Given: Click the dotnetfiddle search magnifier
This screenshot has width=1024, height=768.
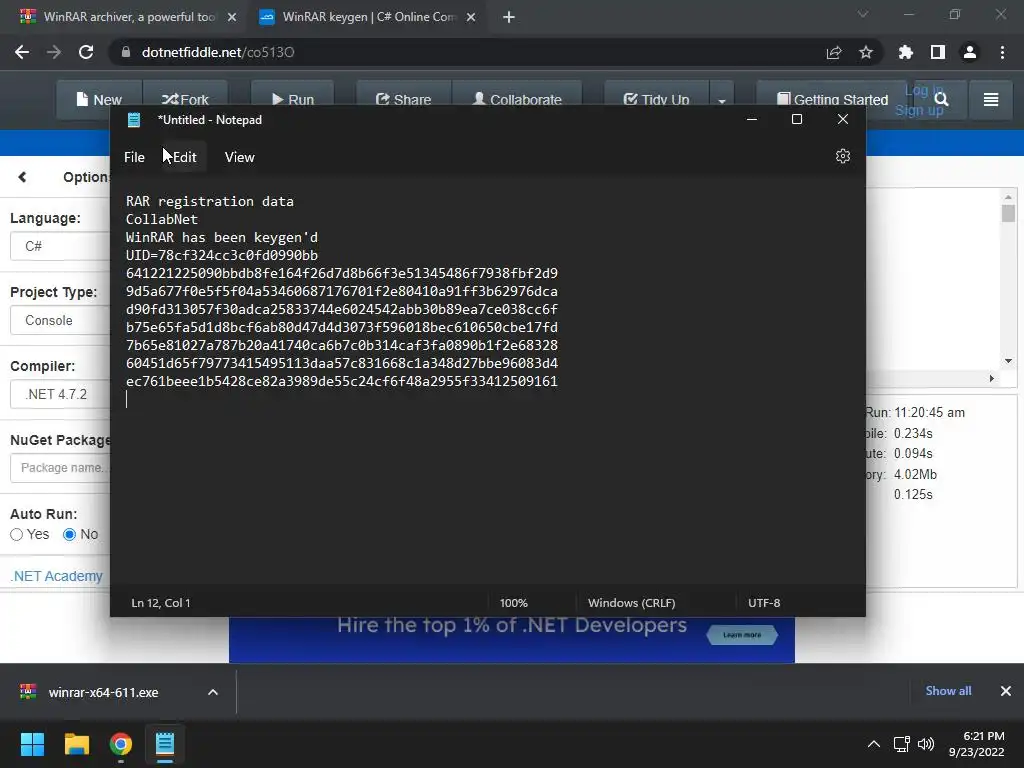Looking at the screenshot, I should click(x=941, y=99).
